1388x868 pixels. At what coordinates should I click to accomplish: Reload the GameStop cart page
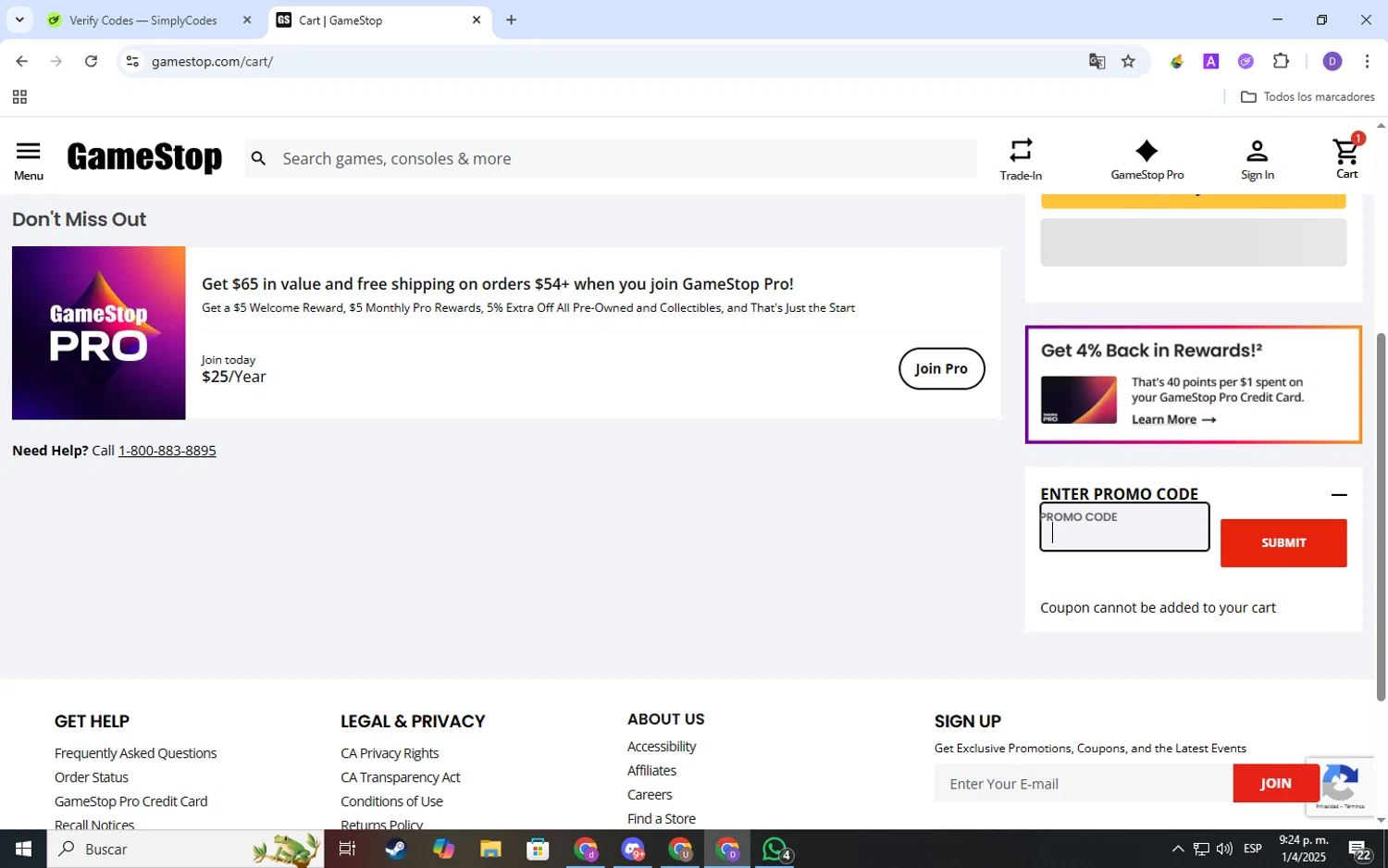tap(91, 61)
